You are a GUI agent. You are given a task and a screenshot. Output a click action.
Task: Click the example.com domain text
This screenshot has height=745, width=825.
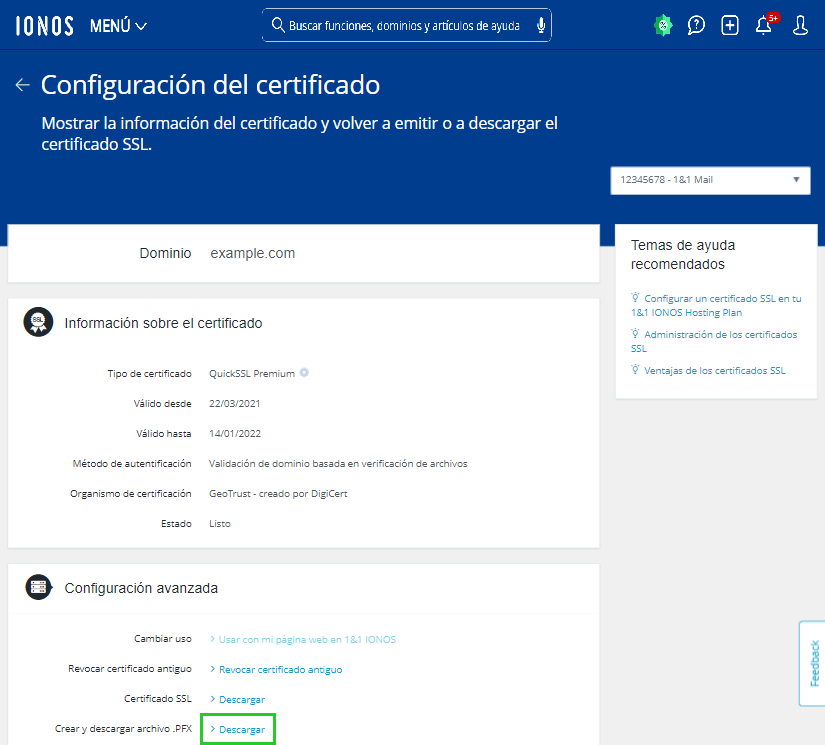pos(253,254)
